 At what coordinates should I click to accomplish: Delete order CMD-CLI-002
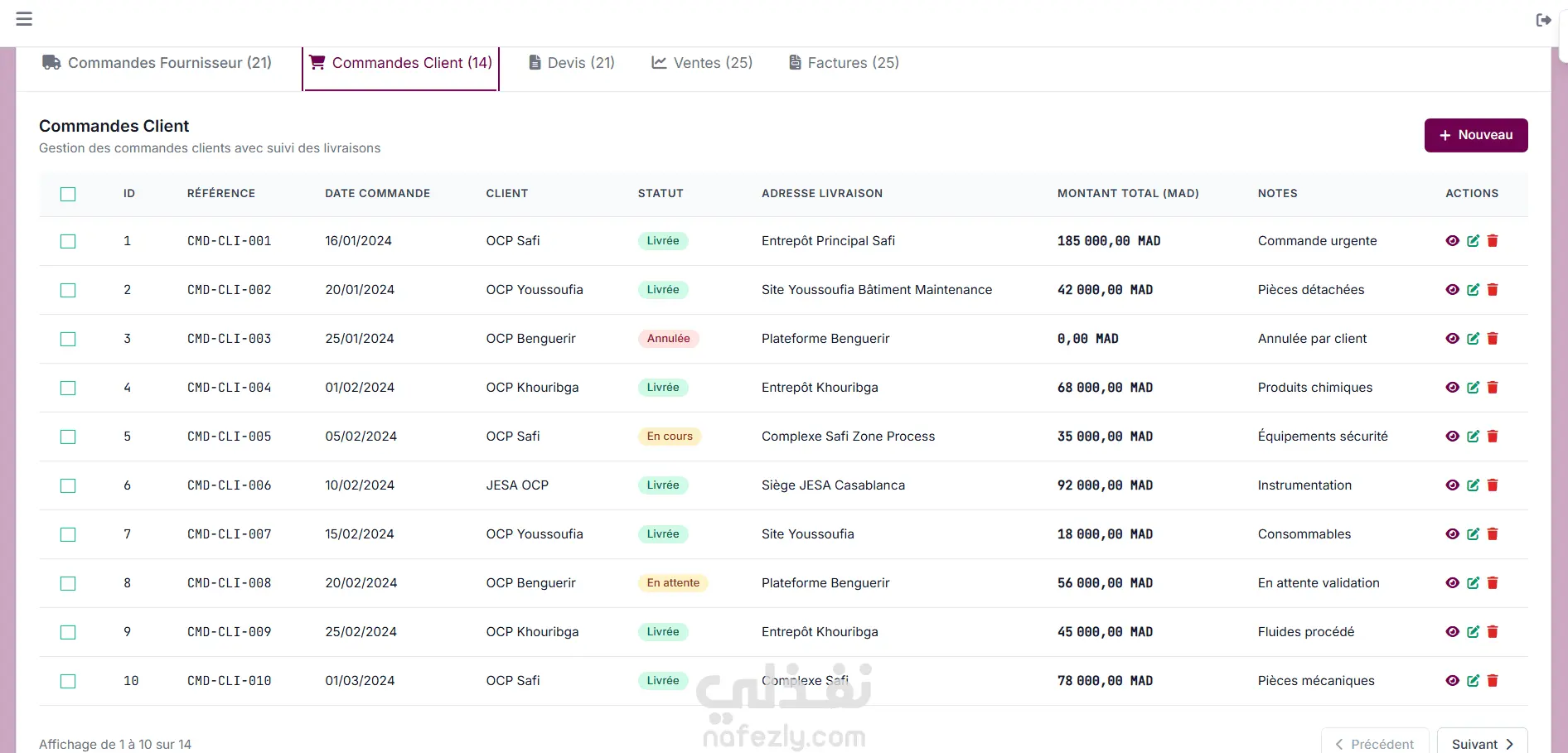(1493, 290)
